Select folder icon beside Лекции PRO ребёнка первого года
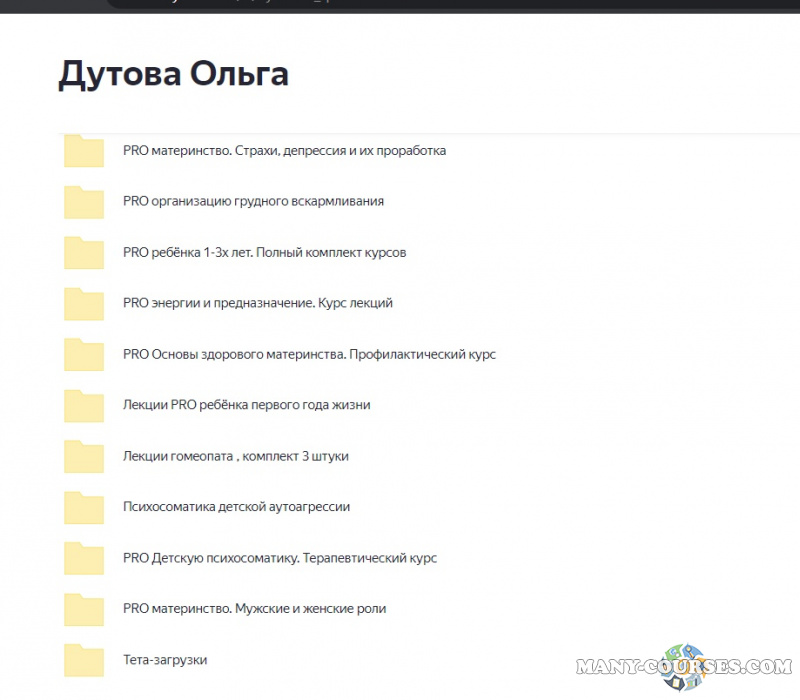The height and width of the screenshot is (700, 800). click(x=84, y=405)
